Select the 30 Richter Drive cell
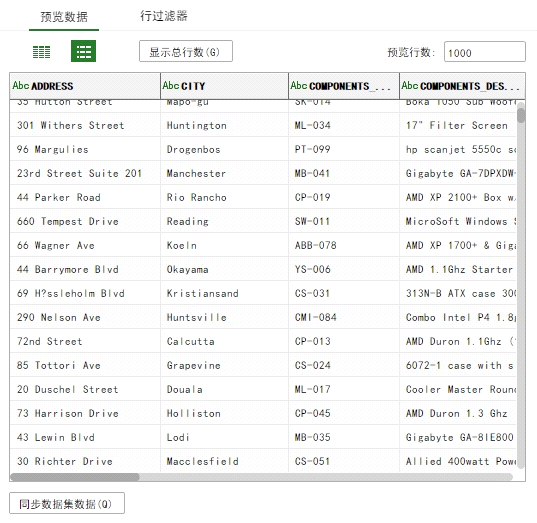The height and width of the screenshot is (523, 537). [85, 461]
